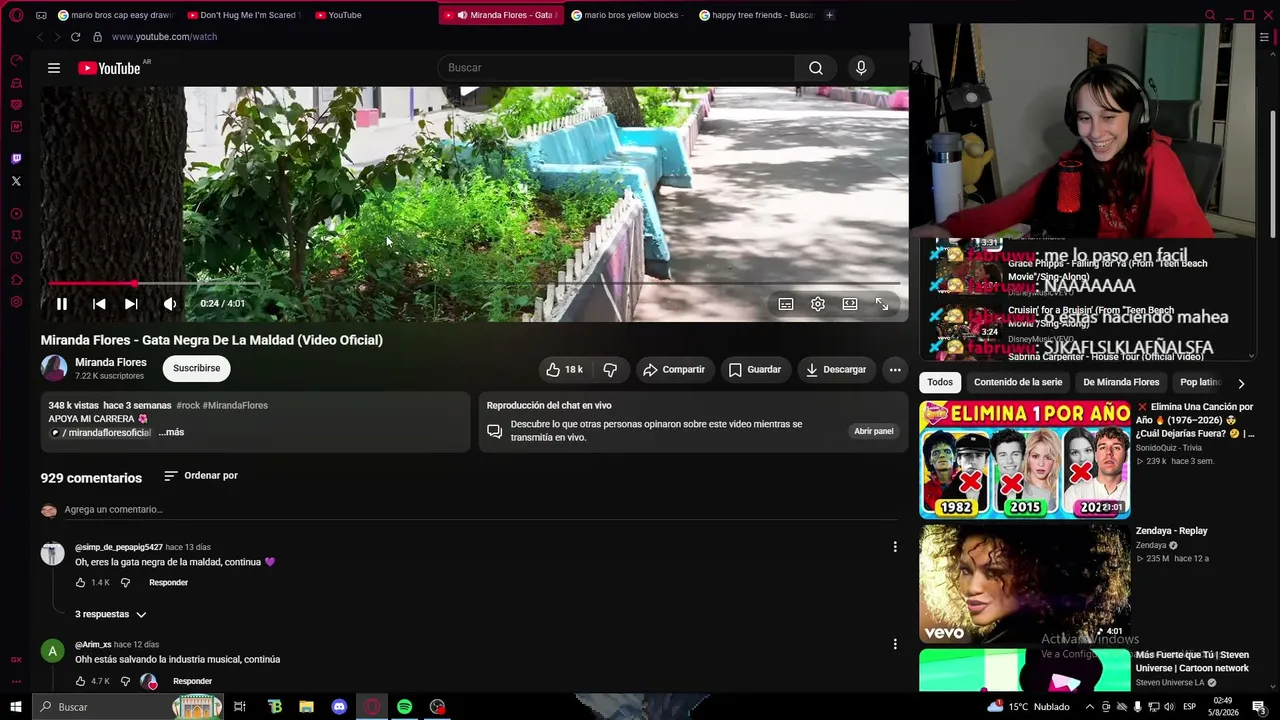Like the video with 18 k likes
The width and height of the screenshot is (1280, 720).
pyautogui.click(x=565, y=370)
